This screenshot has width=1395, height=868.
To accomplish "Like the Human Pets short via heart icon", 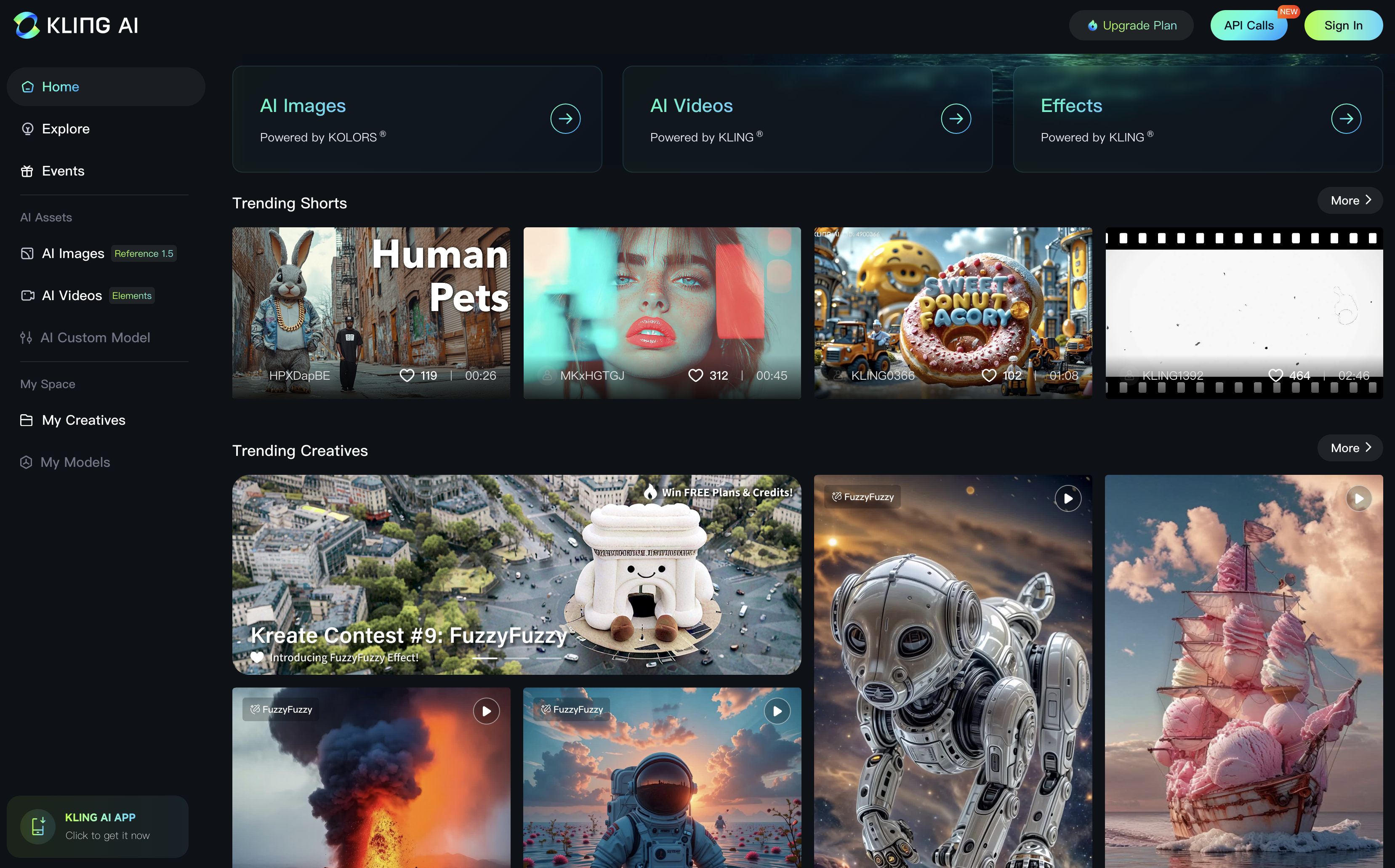I will pyautogui.click(x=407, y=375).
